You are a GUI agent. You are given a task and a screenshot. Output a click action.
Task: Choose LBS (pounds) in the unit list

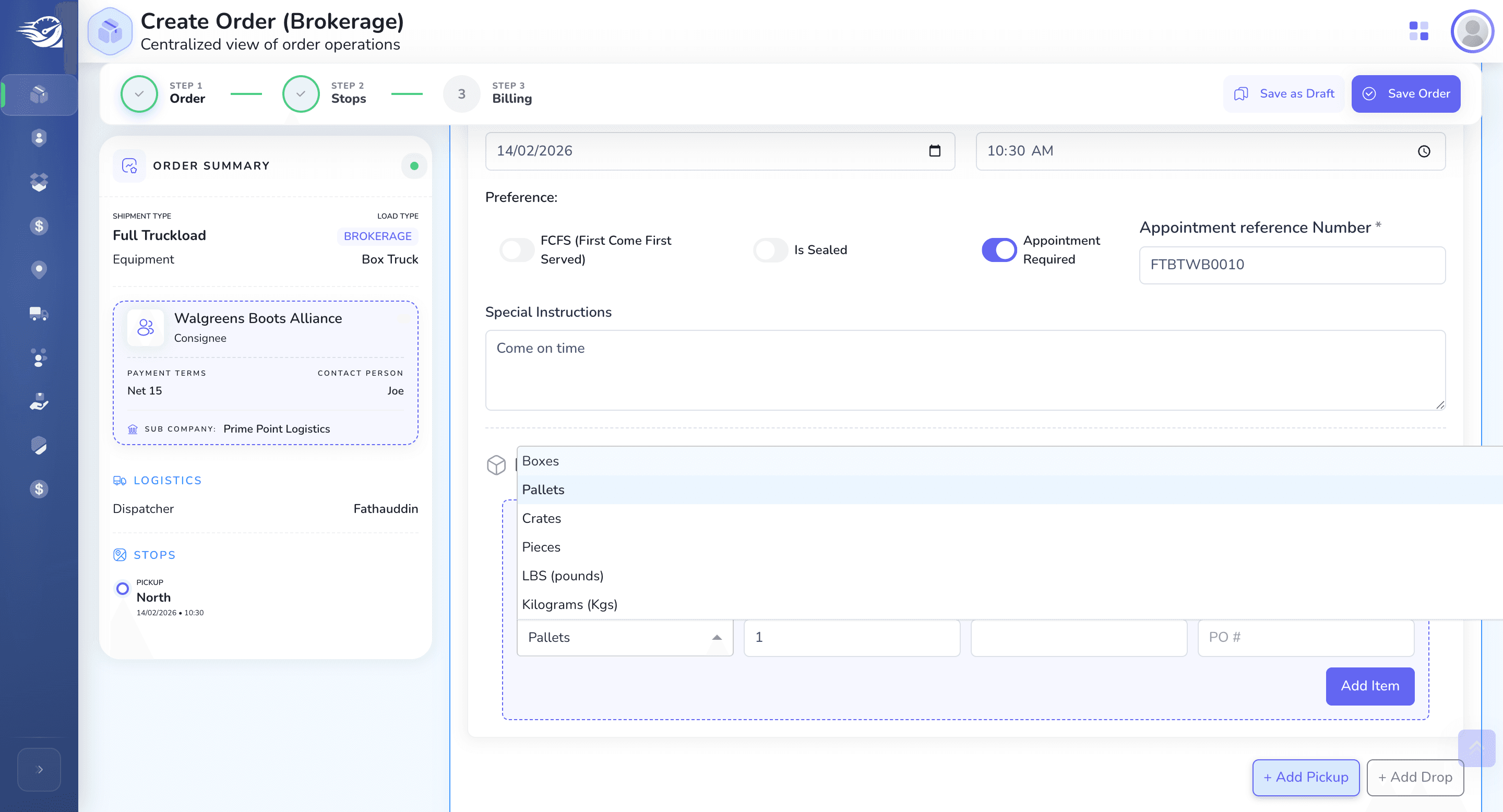(1009, 575)
